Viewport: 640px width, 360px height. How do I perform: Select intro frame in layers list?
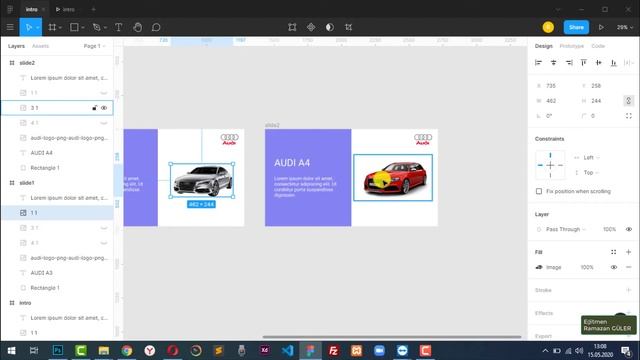25,303
